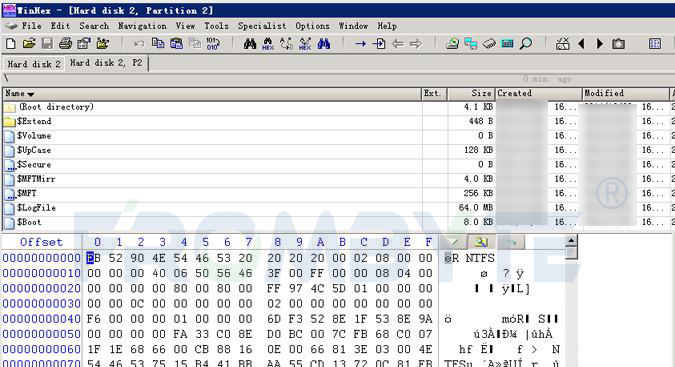Viewport: 675px width, 367px height.
Task: Open RAM with the memory chip icon
Action: coord(489,43)
